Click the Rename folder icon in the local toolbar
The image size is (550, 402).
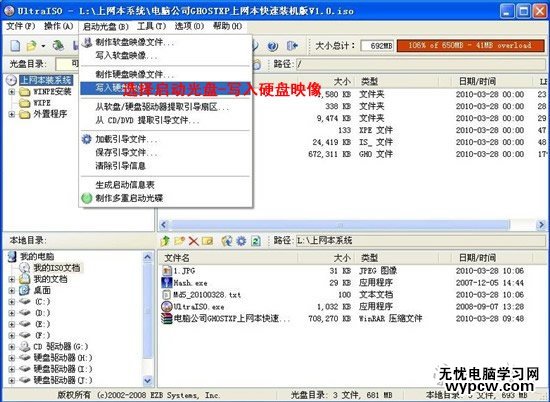tap(207, 241)
